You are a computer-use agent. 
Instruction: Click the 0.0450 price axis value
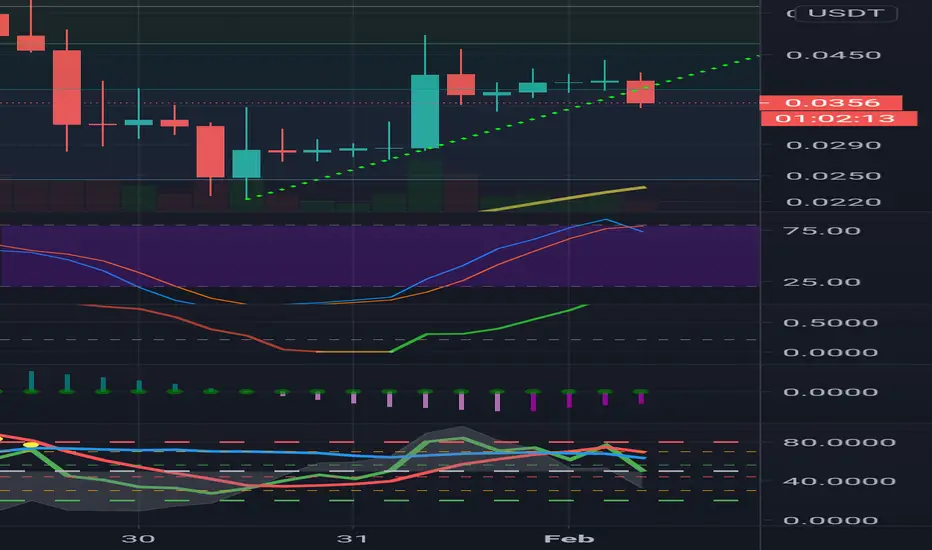[x=833, y=55]
